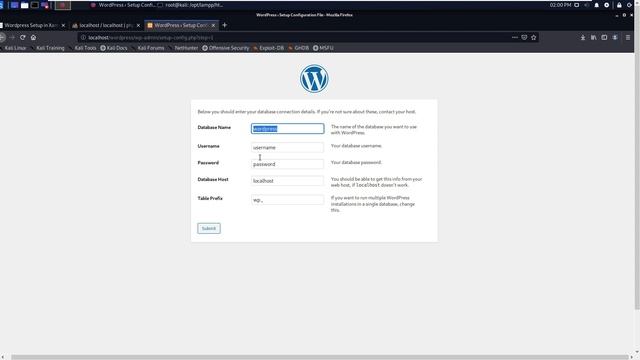
Task: Focus the Username input field
Action: coord(287,147)
